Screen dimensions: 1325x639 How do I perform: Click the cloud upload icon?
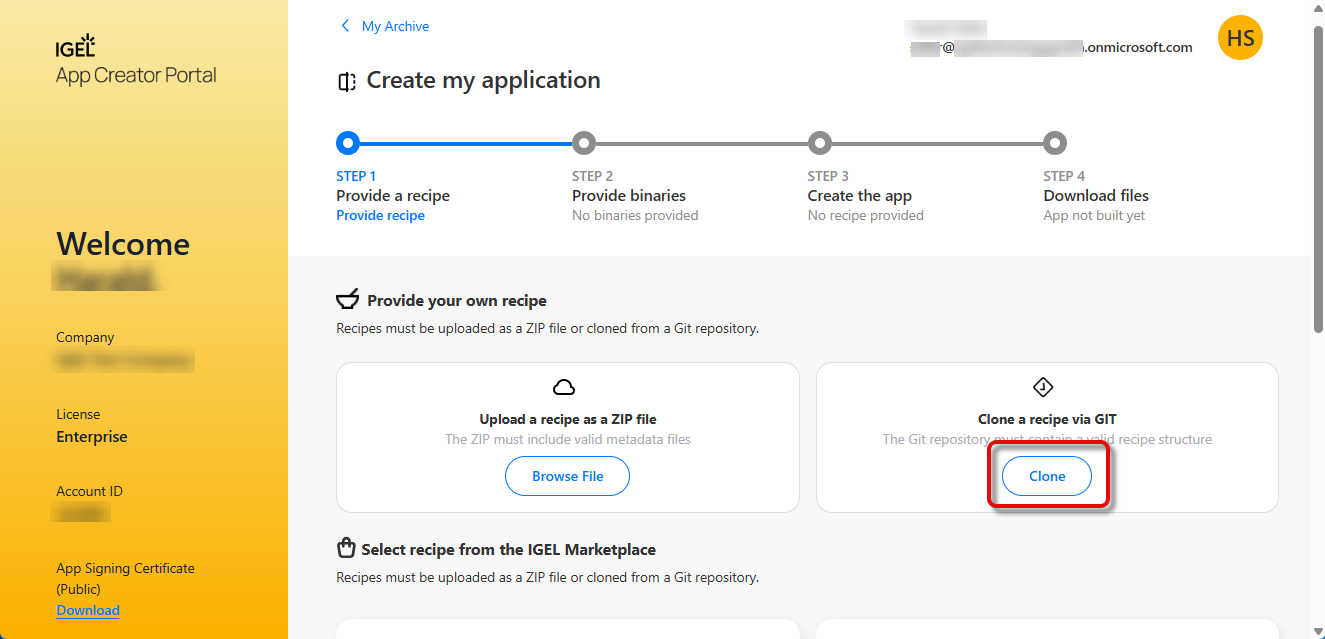click(564, 387)
